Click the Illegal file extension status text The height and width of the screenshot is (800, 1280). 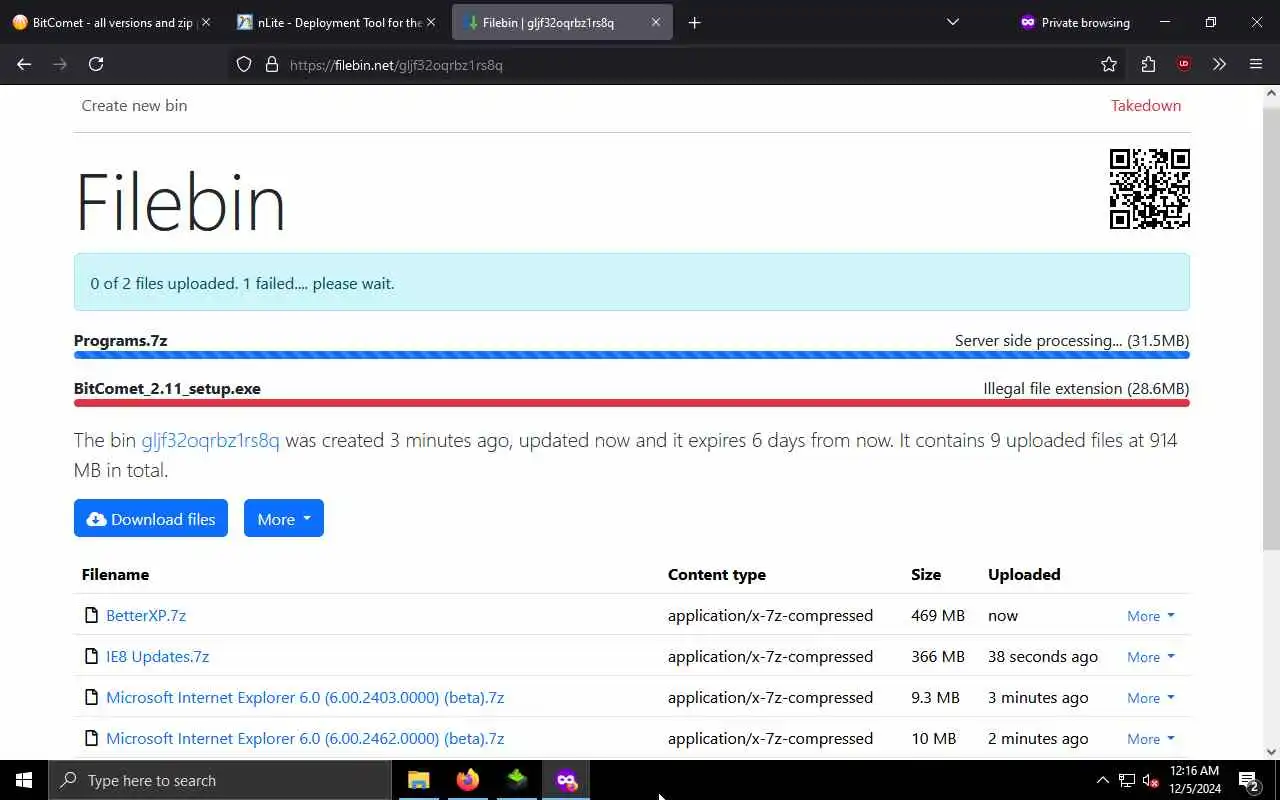point(1086,388)
